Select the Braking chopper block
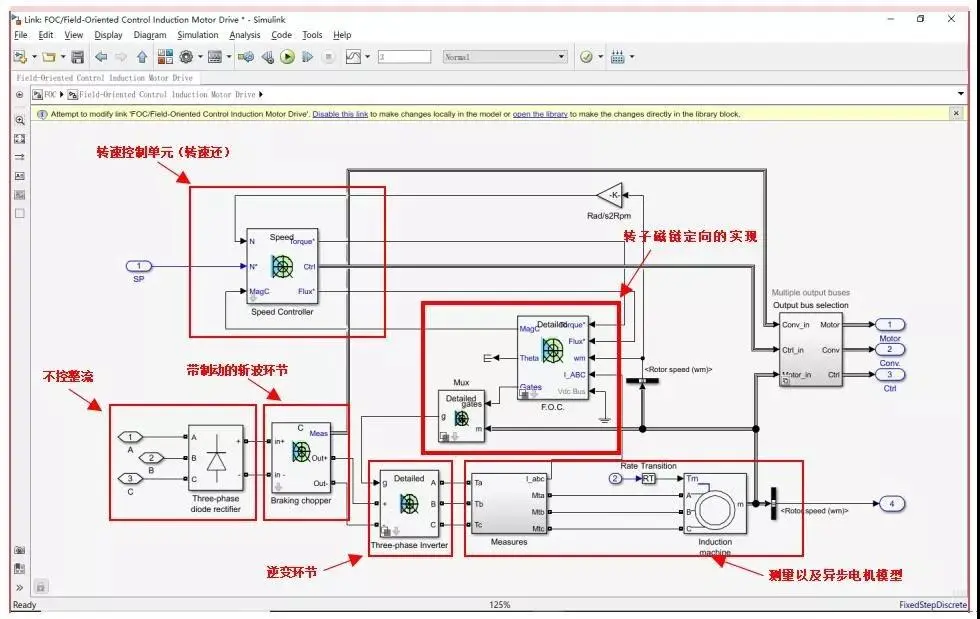Viewport: 980px width, 619px height. click(x=301, y=458)
